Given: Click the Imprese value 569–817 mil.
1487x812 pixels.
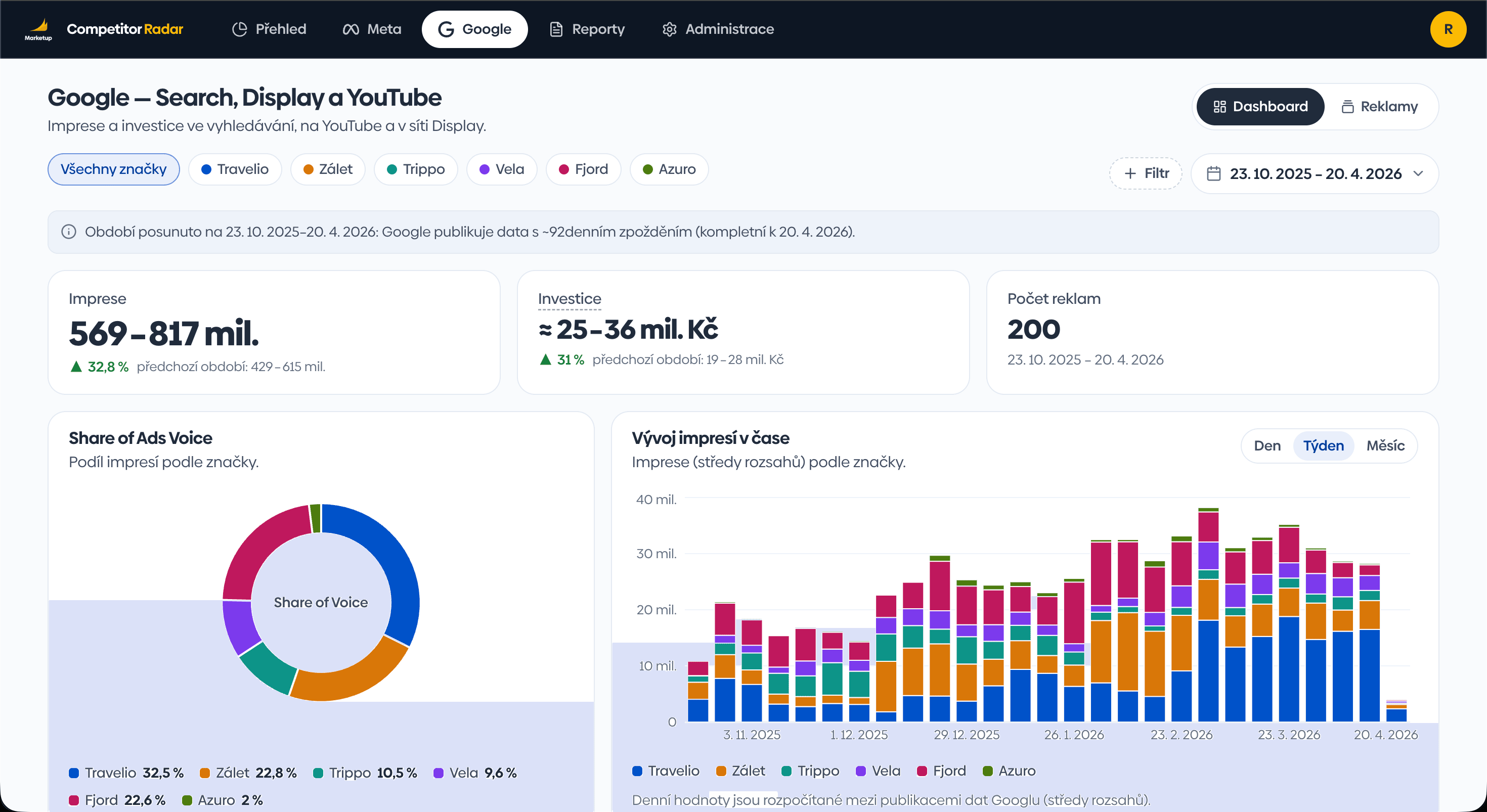Looking at the screenshot, I should click(164, 334).
